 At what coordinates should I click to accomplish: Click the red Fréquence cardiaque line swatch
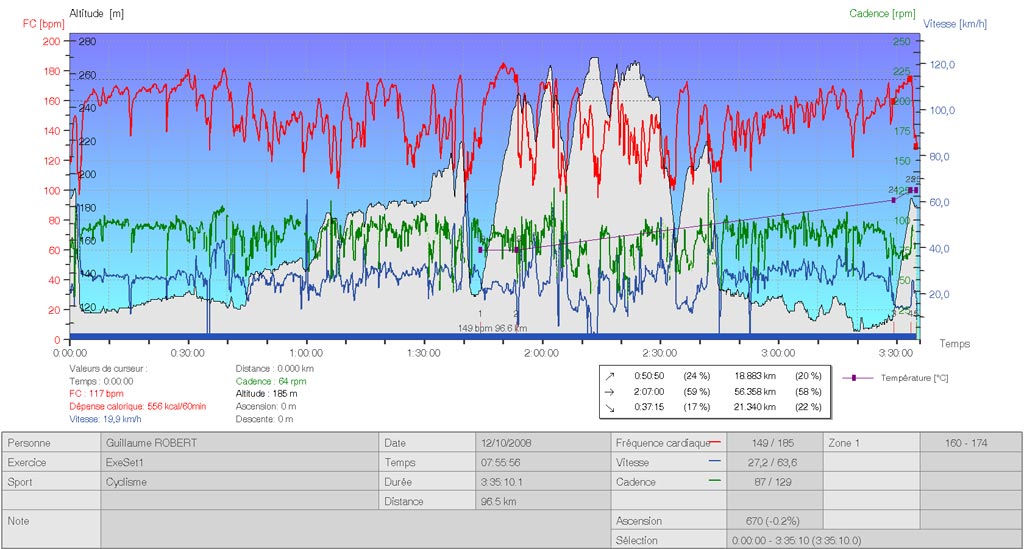[716, 442]
